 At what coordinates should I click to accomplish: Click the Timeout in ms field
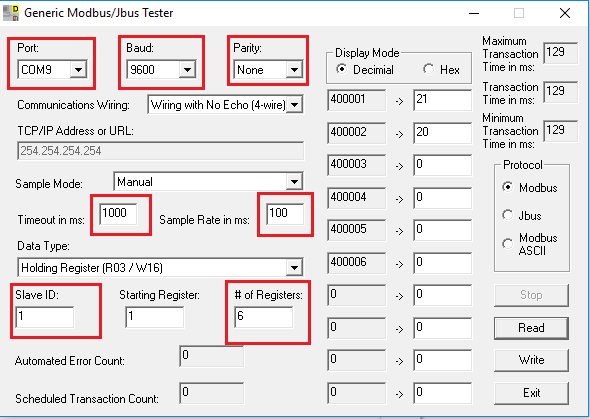118,214
